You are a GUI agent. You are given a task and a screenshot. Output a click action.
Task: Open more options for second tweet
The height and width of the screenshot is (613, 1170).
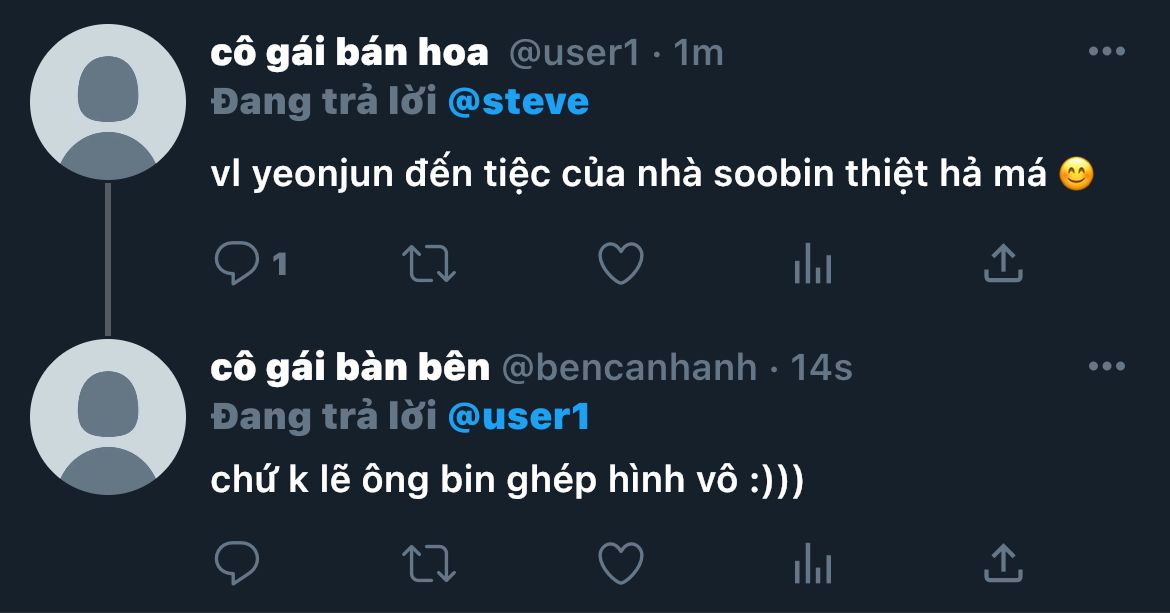pos(1107,367)
